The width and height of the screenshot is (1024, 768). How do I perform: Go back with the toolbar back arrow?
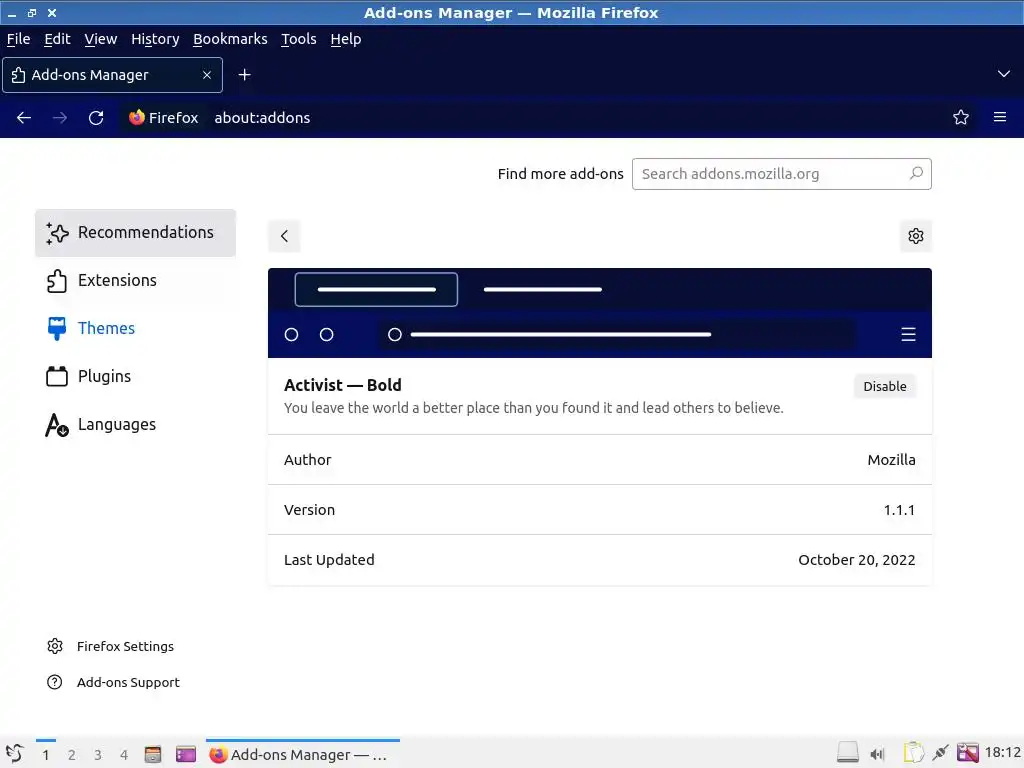tap(24, 118)
